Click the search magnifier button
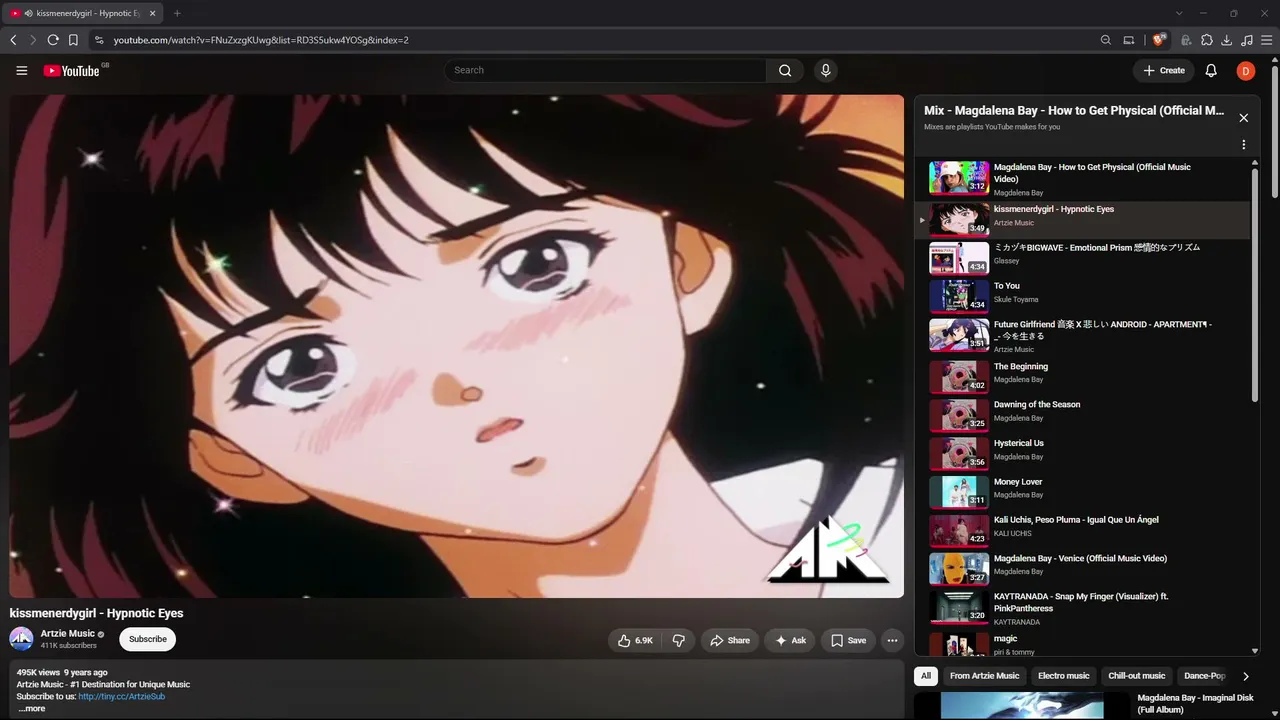1280x720 pixels. pyautogui.click(x=785, y=70)
